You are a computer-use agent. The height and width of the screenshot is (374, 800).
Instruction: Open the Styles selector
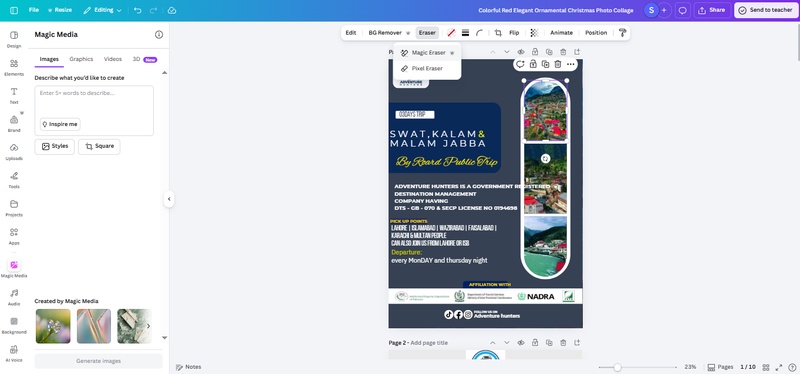click(55, 146)
